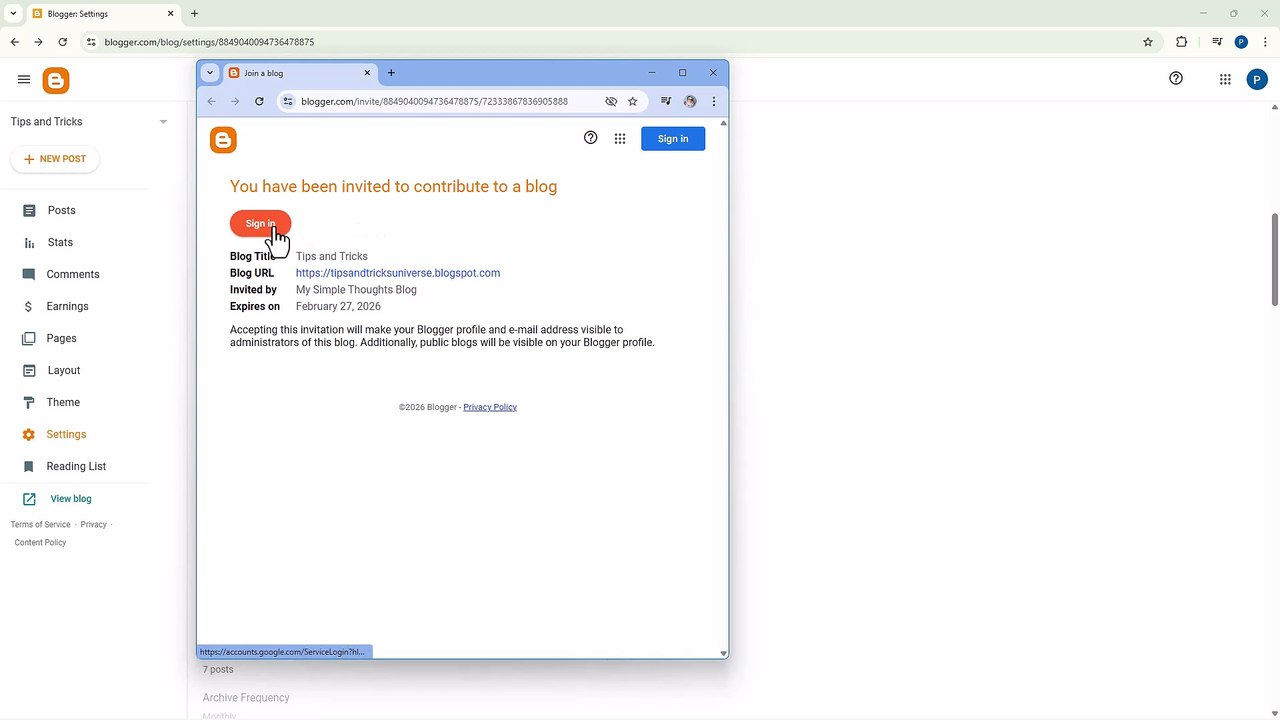1280x720 pixels.
Task: Bookmark the invite page with the popup's star icon
Action: click(632, 101)
